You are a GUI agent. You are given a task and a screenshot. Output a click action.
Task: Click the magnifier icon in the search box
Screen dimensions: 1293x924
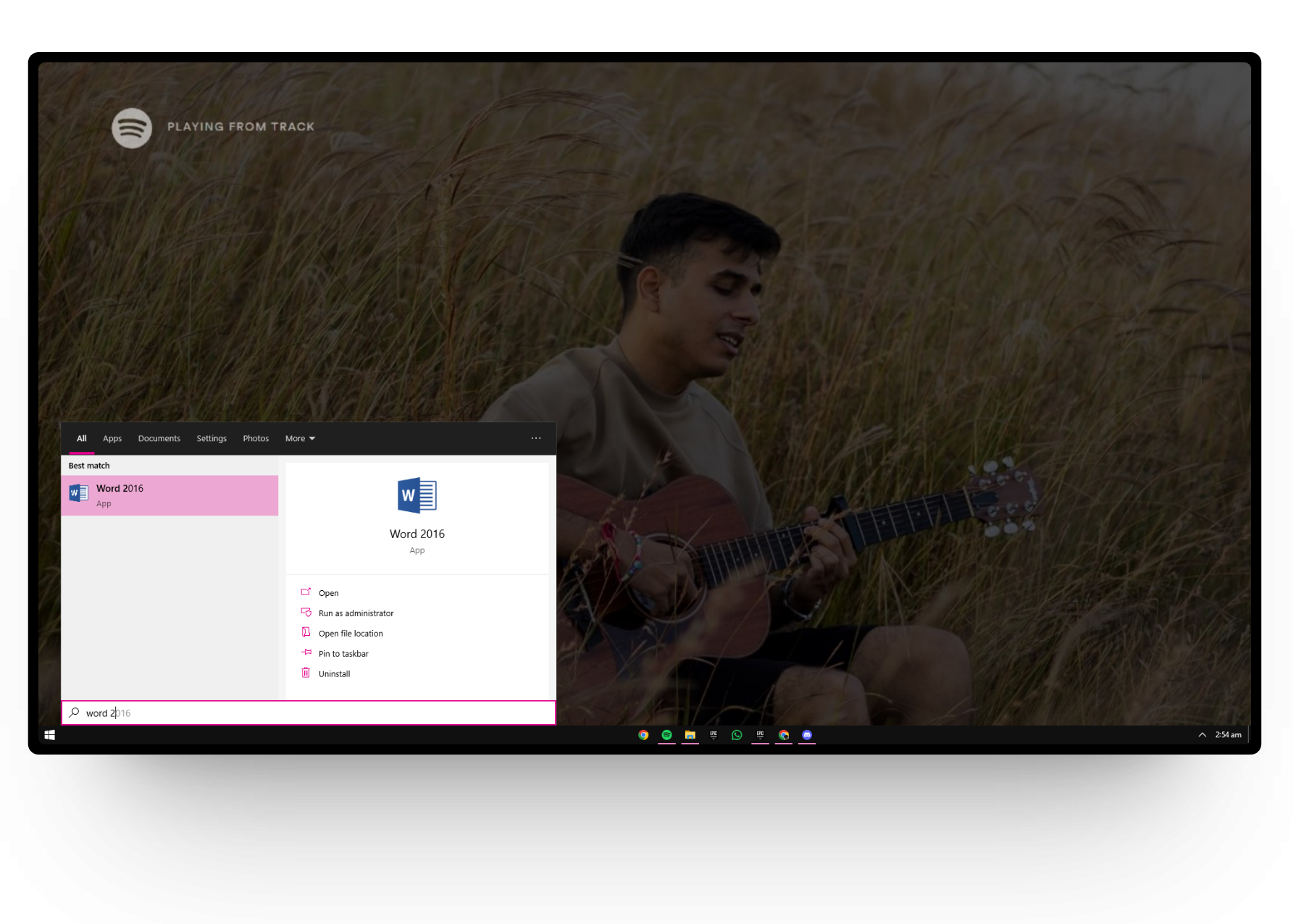(x=74, y=713)
